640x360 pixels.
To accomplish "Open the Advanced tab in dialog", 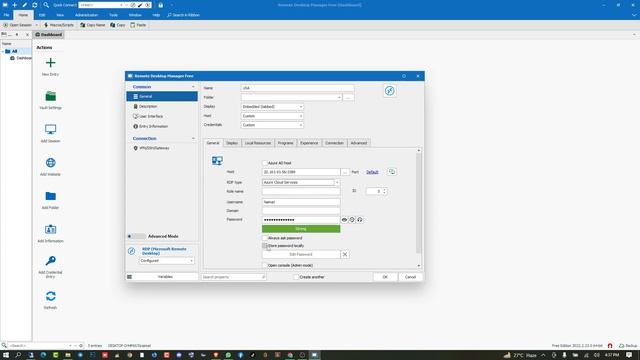I will [359, 143].
